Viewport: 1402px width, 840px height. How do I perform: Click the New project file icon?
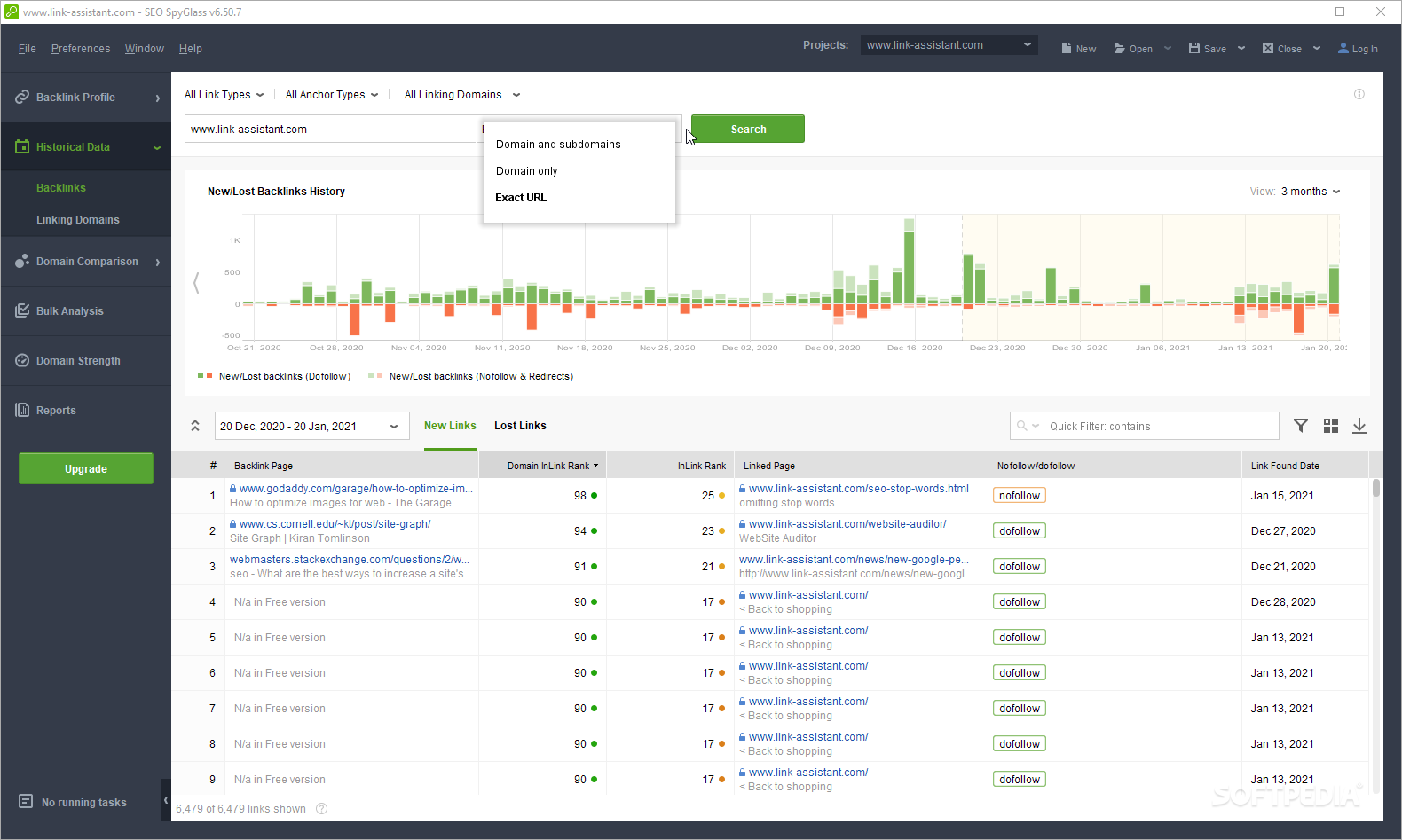1067,48
